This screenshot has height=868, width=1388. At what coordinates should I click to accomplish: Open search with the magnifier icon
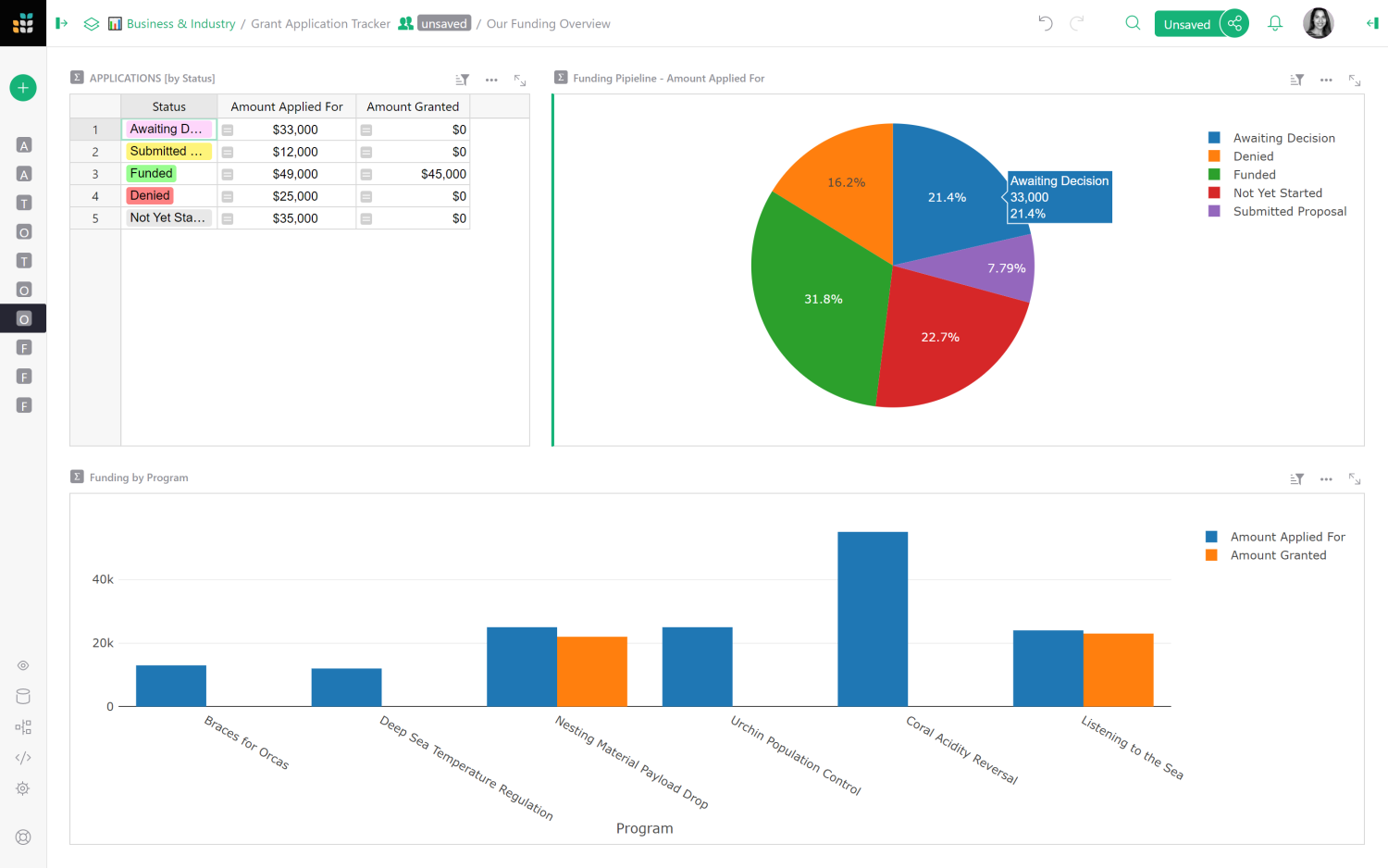[1133, 23]
